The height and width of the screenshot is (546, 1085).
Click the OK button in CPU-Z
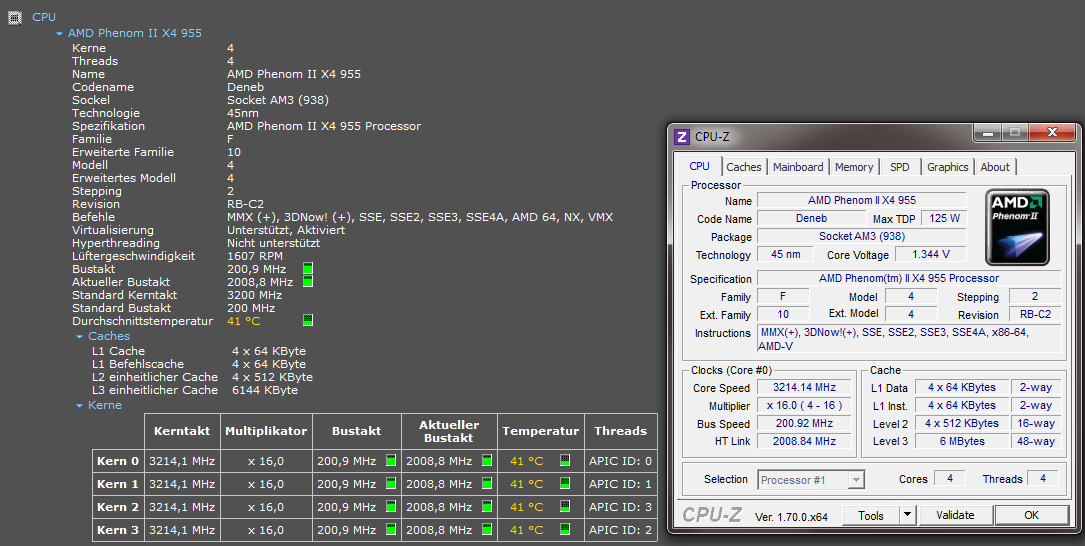[x=1031, y=516]
